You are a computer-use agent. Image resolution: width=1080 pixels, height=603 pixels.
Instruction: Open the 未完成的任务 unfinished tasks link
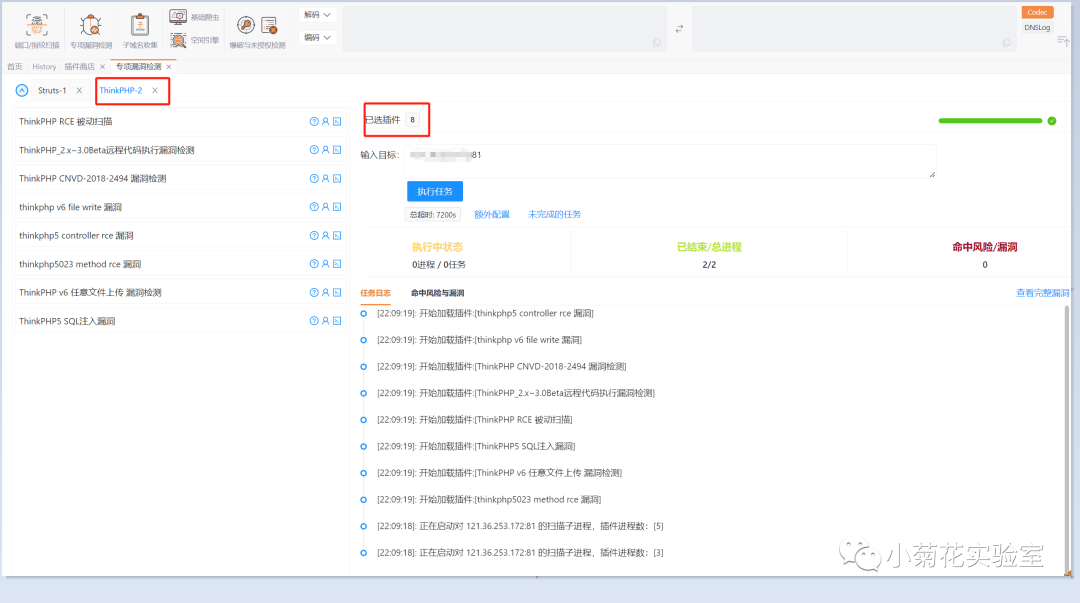pos(554,214)
